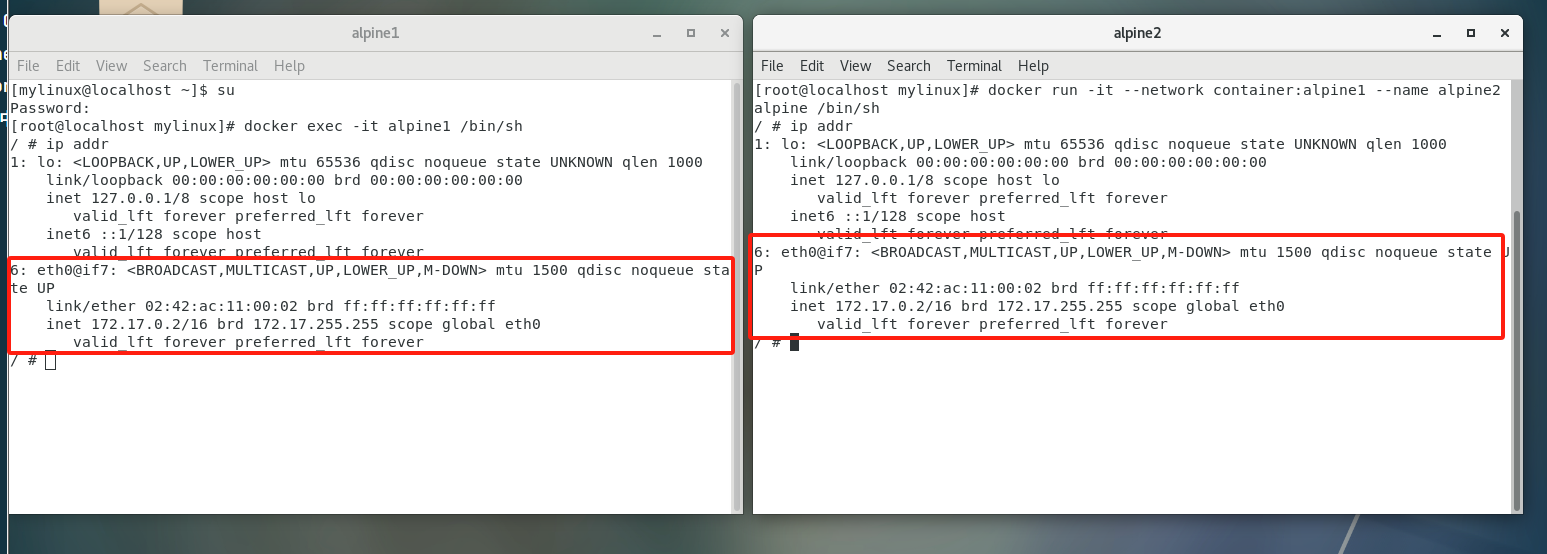Close the alpine1 terminal window

click(x=725, y=33)
